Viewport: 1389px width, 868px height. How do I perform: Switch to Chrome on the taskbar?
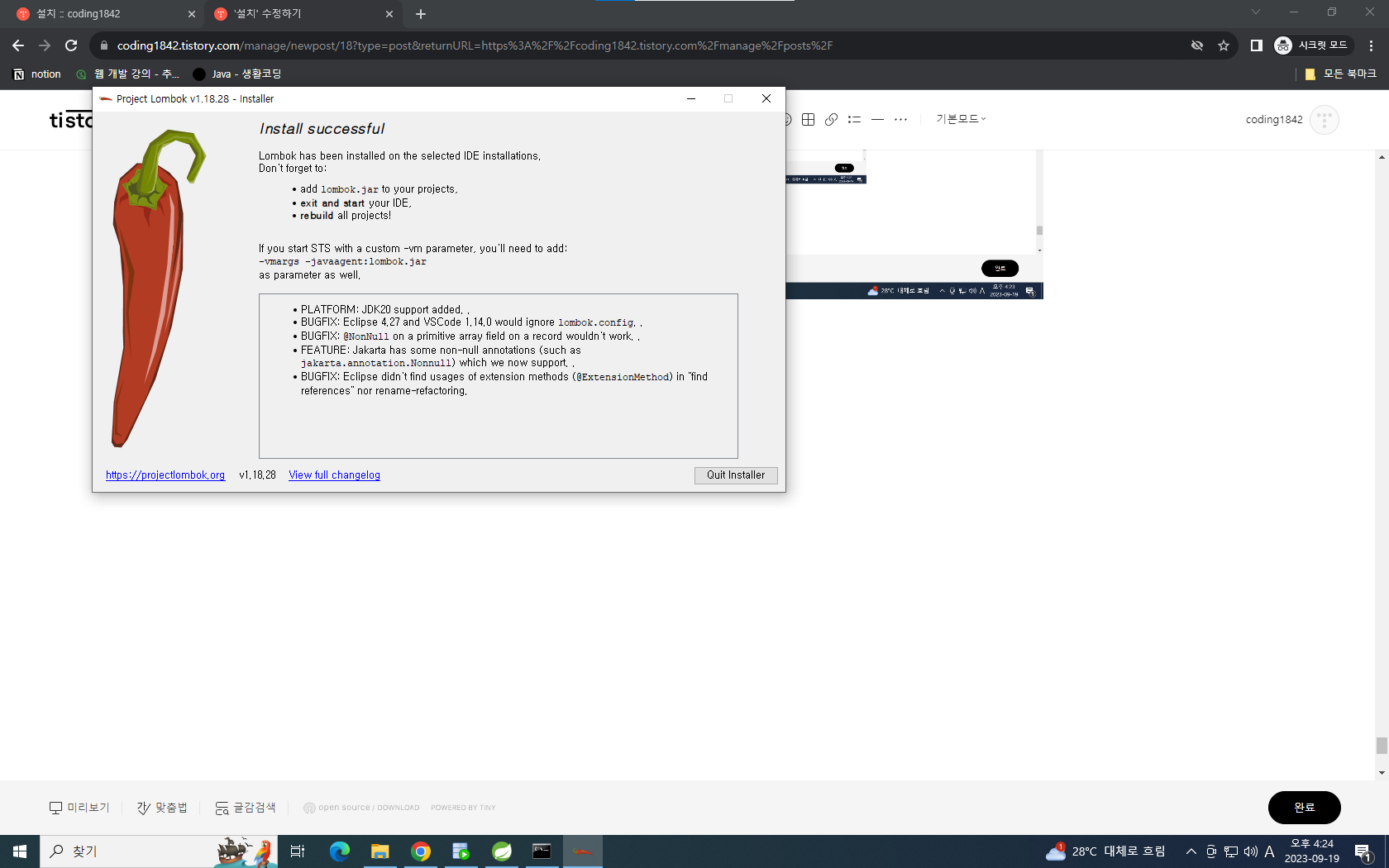[x=421, y=851]
